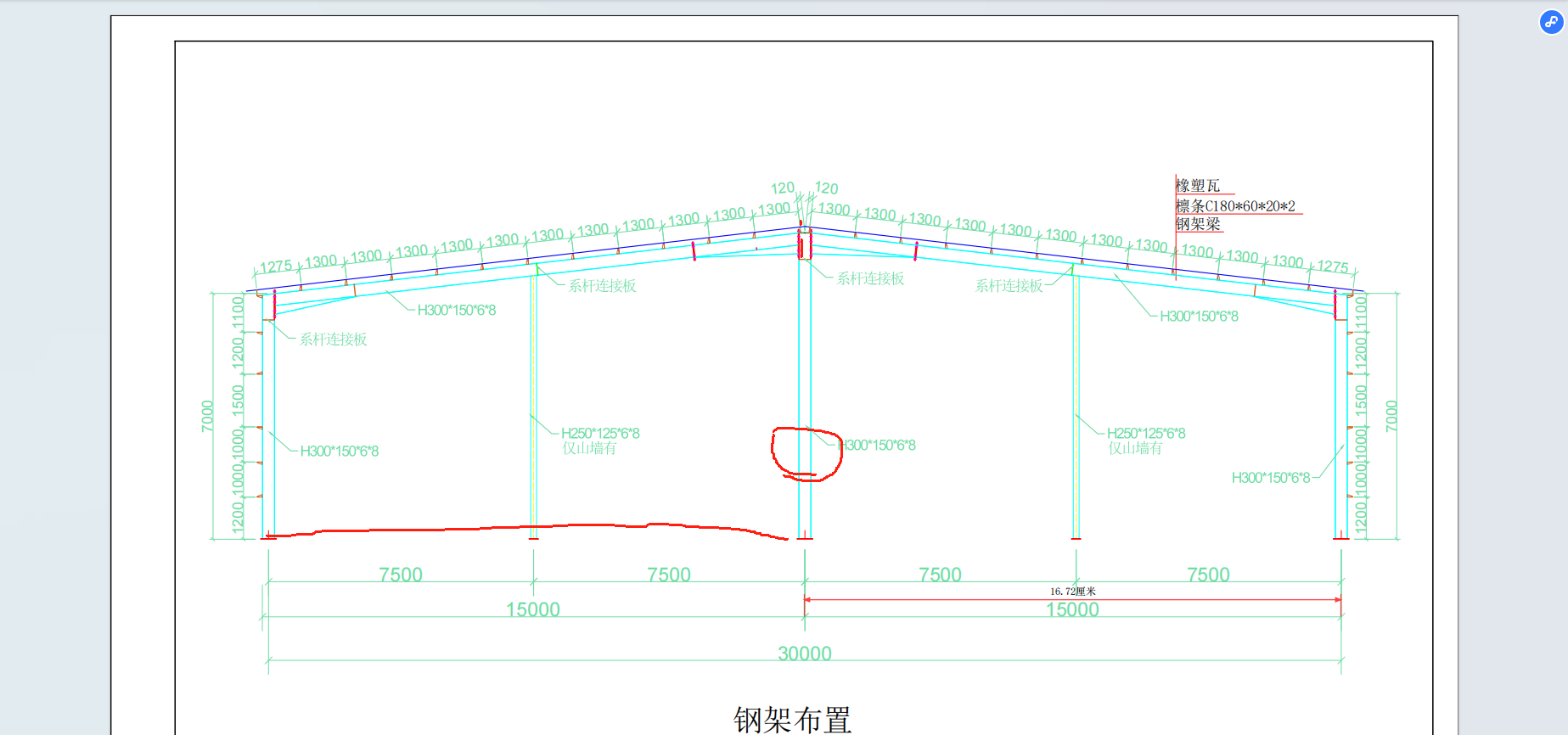1568x735 pixels.
Task: Select the drawing title 钢架布置
Action: pos(792,720)
